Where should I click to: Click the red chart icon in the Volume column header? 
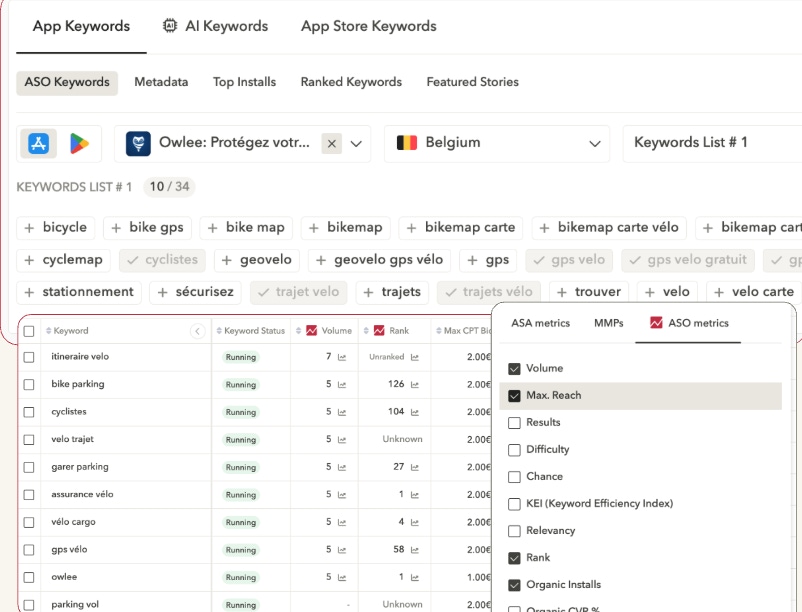coord(311,330)
